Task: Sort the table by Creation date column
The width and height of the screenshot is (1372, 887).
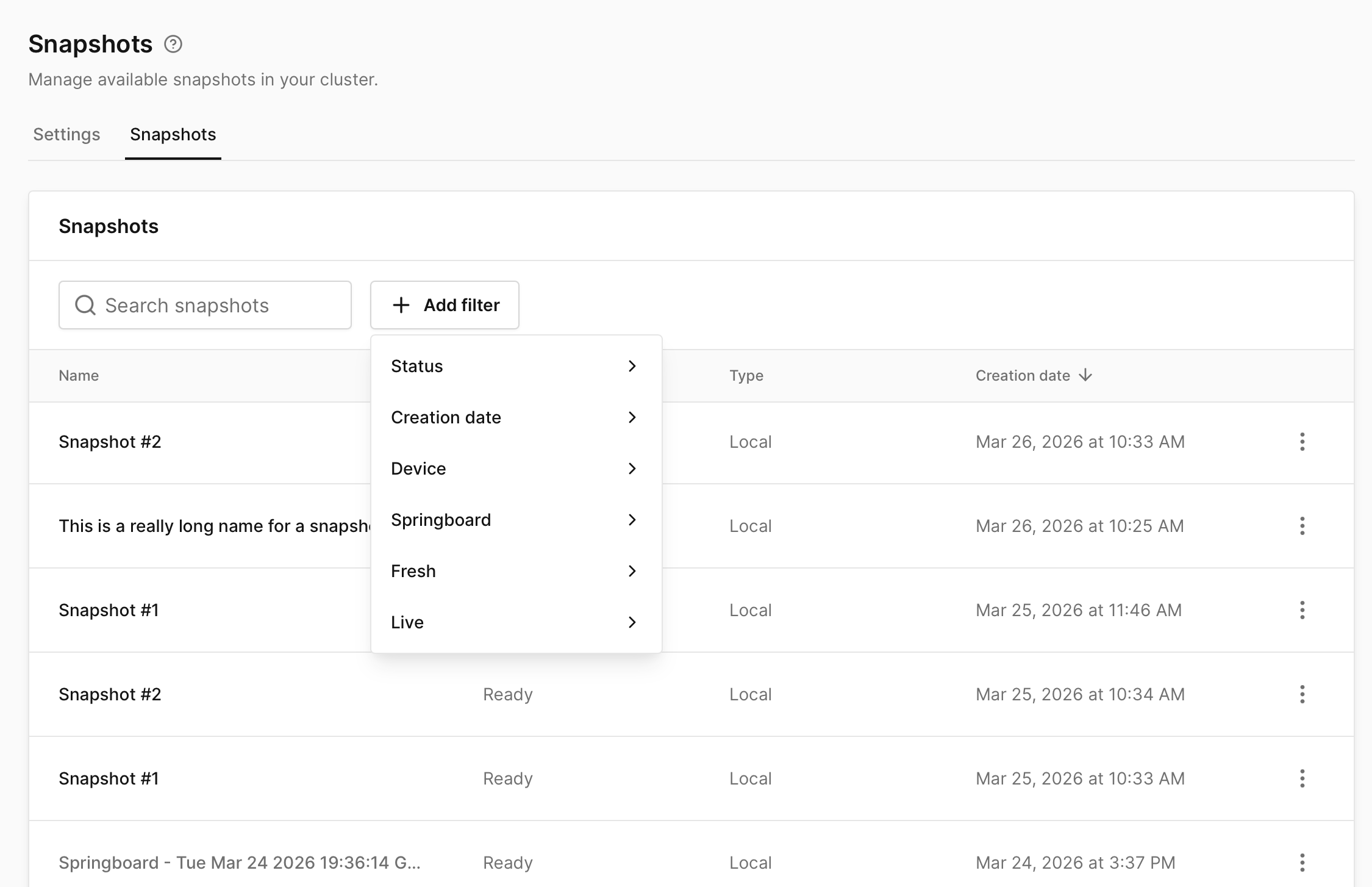Action: [x=1023, y=375]
